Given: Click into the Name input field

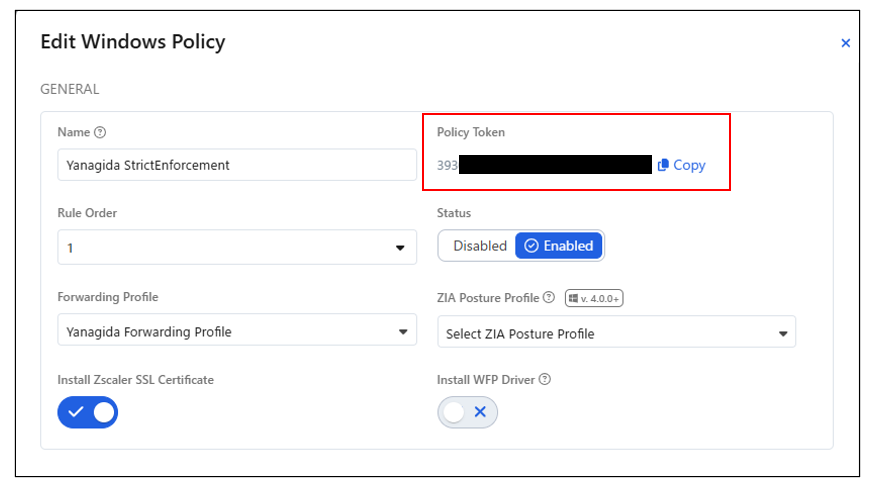Looking at the screenshot, I should pos(237,165).
